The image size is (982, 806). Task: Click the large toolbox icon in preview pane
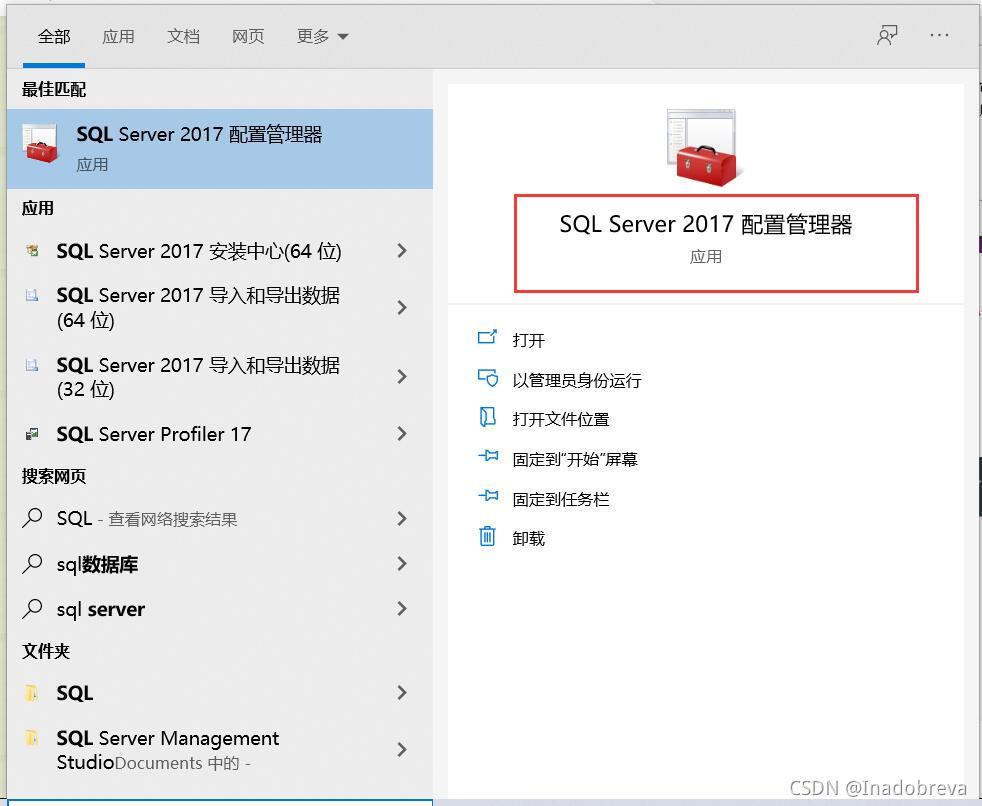coord(704,147)
